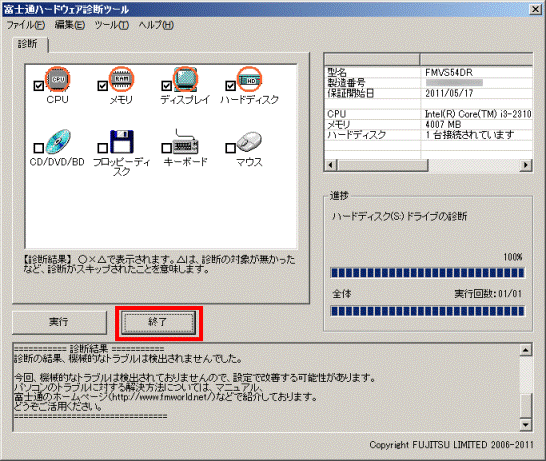Click the CPU diagnosis icon
This screenshot has height=461, width=546.
pyautogui.click(x=58, y=79)
